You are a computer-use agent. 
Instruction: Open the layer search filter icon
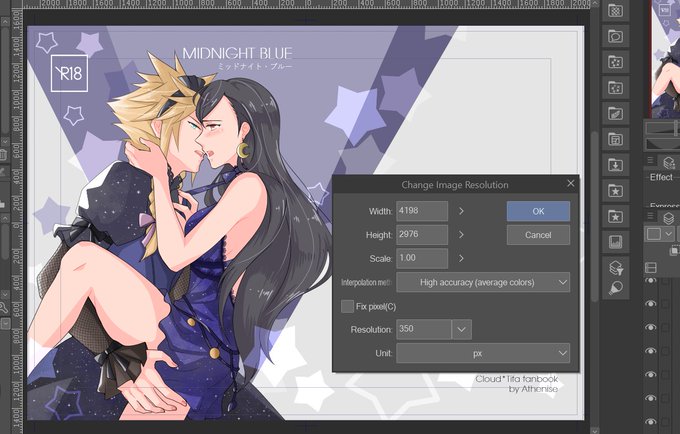pyautogui.click(x=615, y=268)
